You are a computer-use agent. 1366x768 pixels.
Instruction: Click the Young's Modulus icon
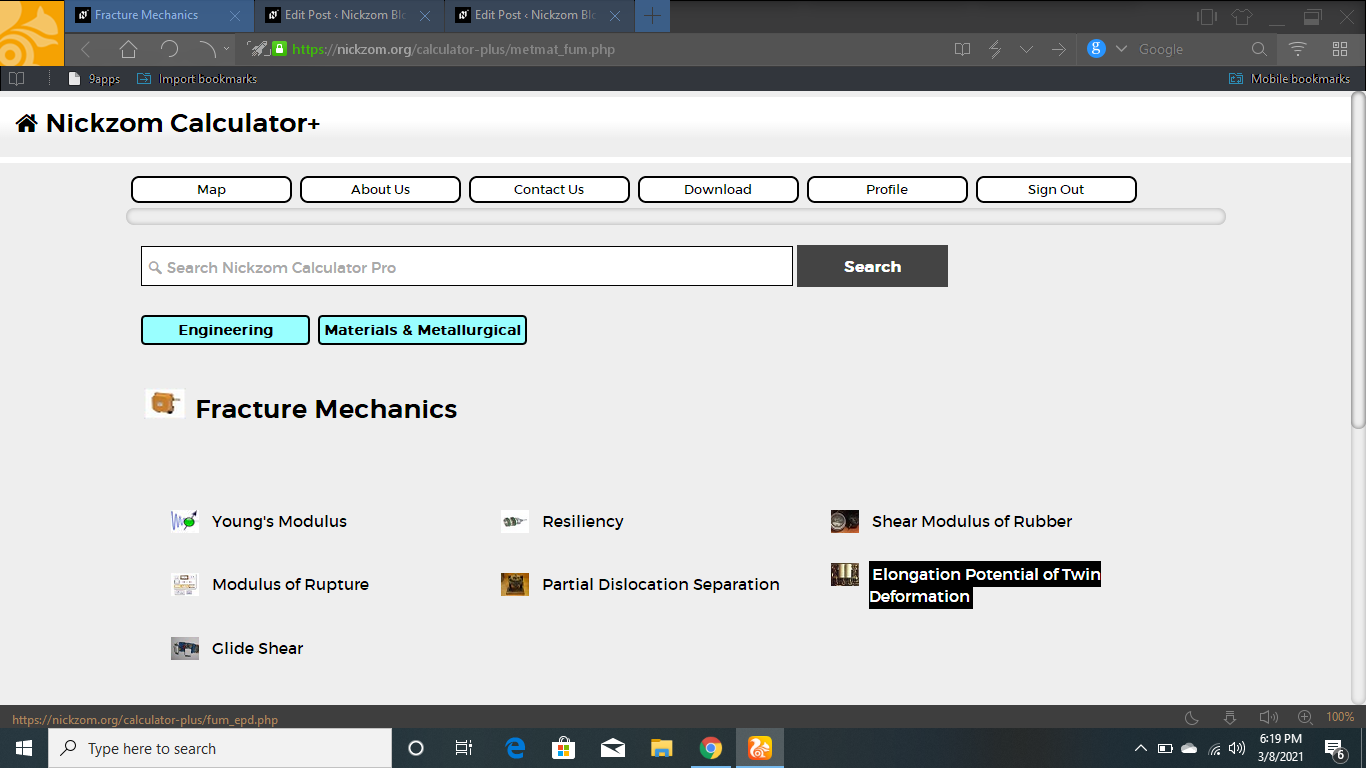point(185,521)
